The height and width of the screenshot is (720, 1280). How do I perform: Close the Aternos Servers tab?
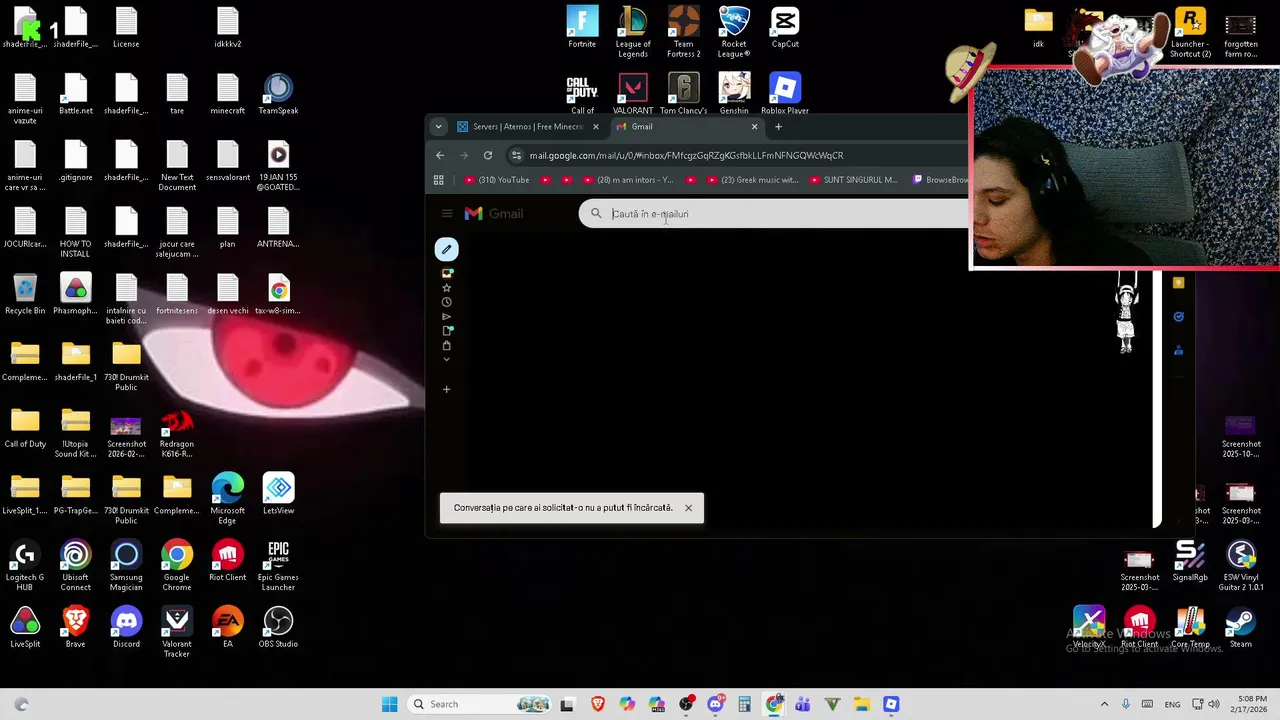pyautogui.click(x=595, y=127)
